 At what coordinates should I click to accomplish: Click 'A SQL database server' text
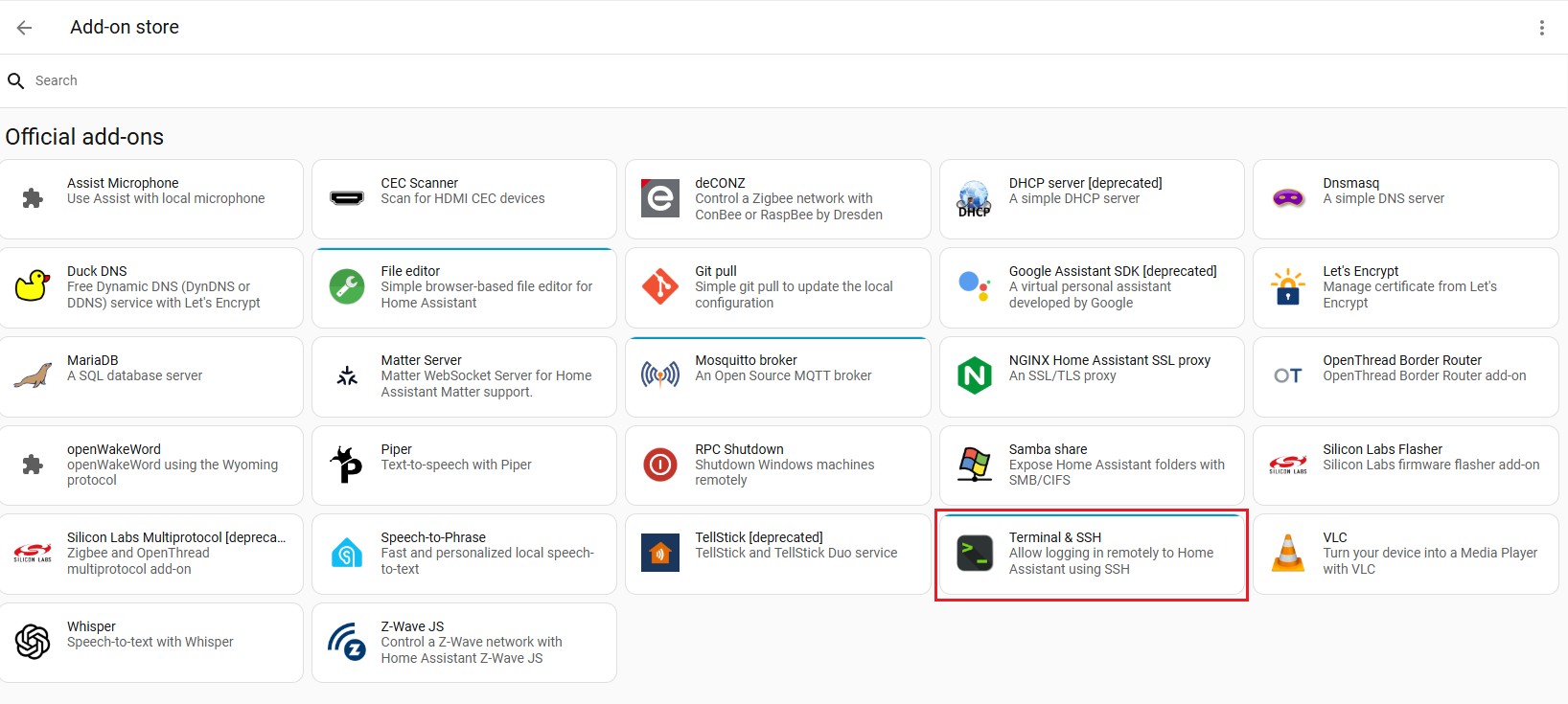point(134,375)
